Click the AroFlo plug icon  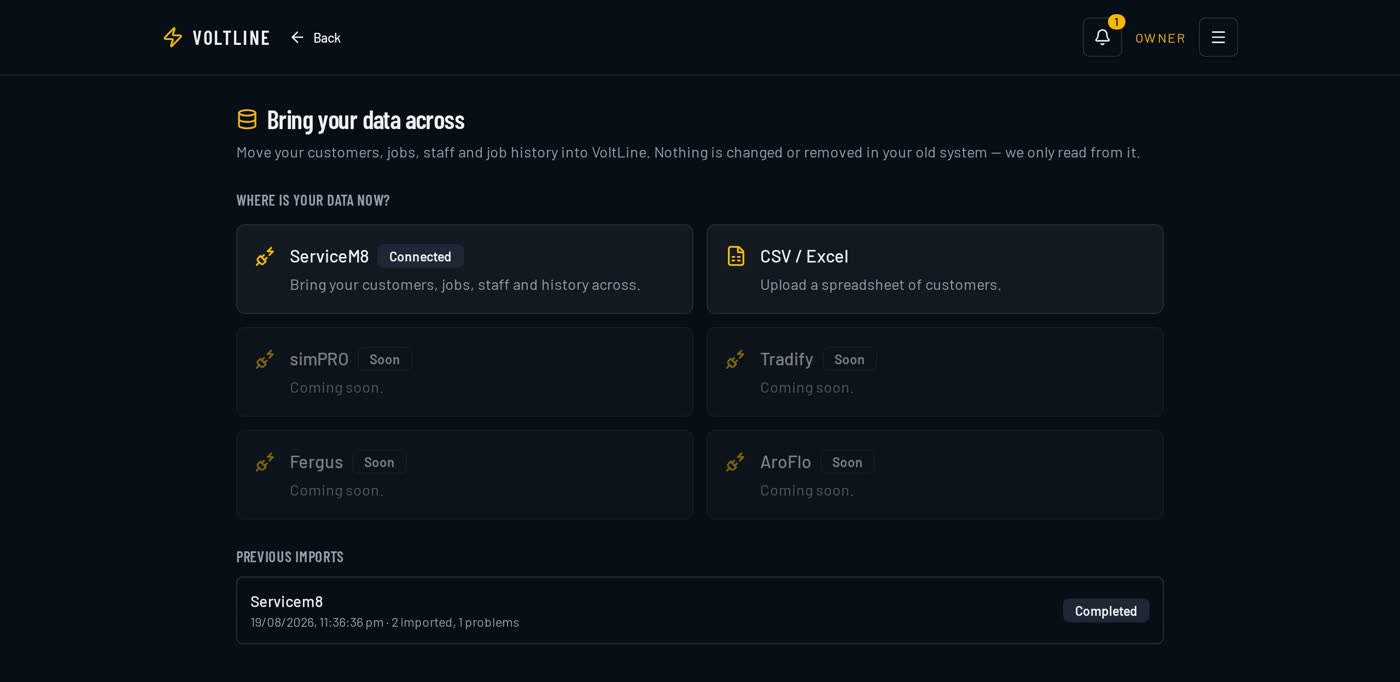[735, 462]
